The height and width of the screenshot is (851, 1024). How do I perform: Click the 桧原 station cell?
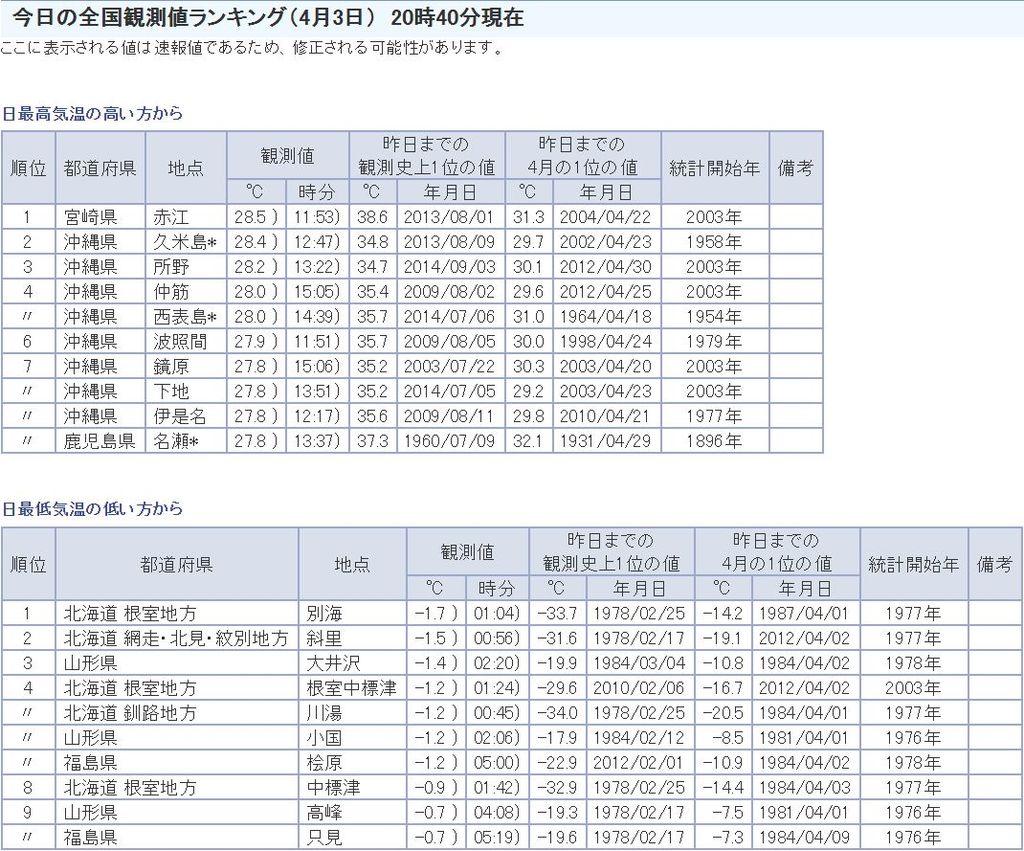(x=325, y=763)
